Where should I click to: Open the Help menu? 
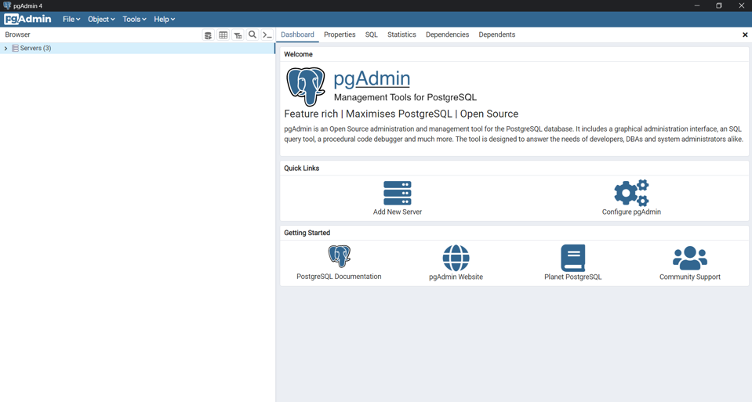tap(164, 19)
